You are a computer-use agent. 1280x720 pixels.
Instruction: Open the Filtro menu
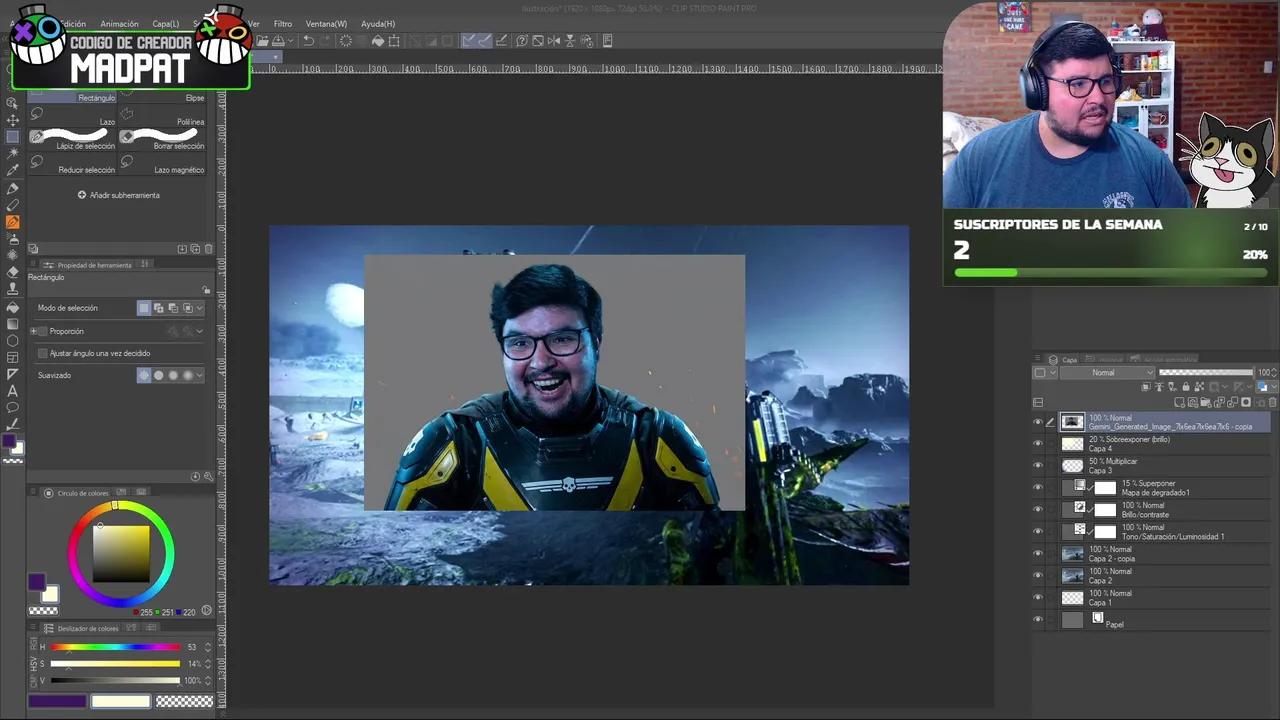(x=283, y=24)
